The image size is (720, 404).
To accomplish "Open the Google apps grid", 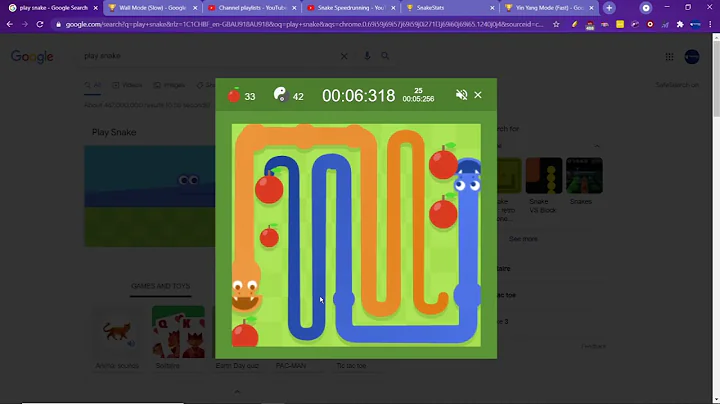I will coord(669,56).
